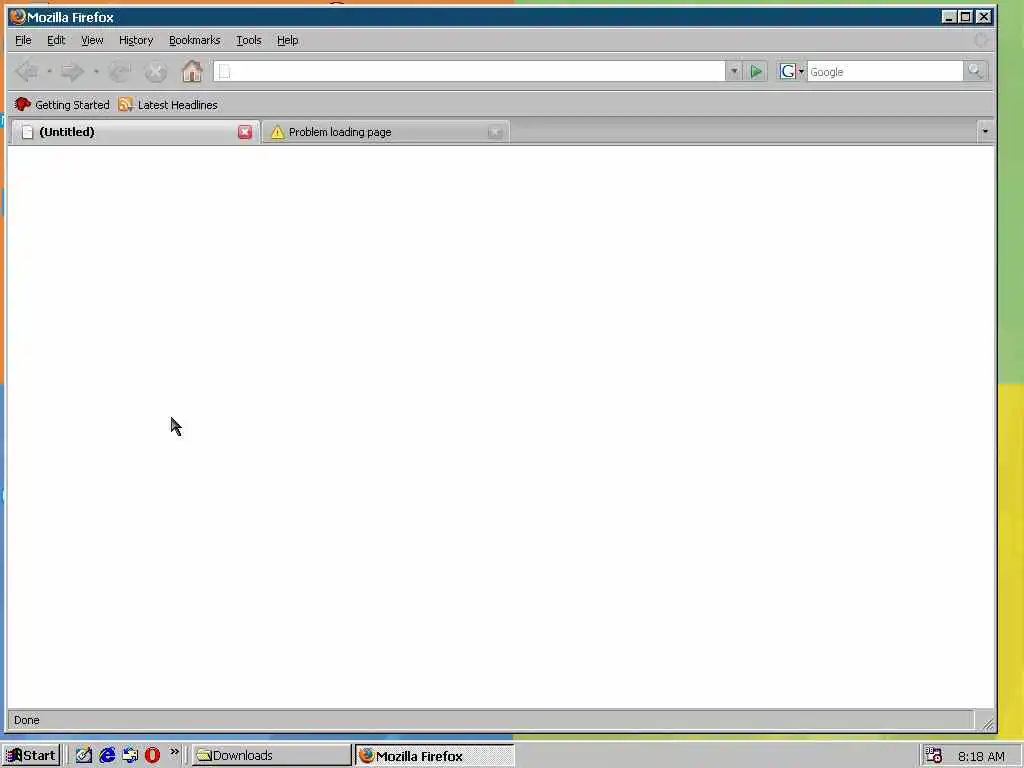The image size is (1024, 768).
Task: Click the Windows Start button
Action: [31, 756]
